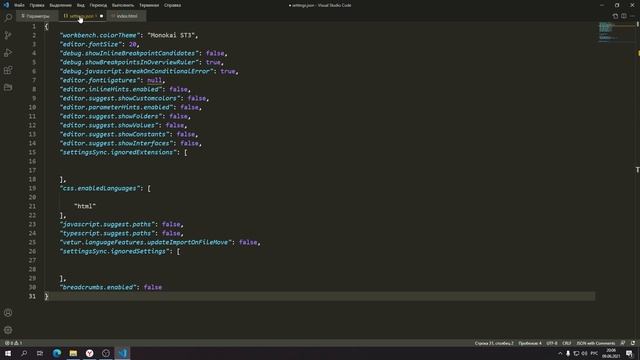The width and height of the screenshot is (640, 360).
Task: Open the Search view in activity bar
Action: tap(8, 18)
